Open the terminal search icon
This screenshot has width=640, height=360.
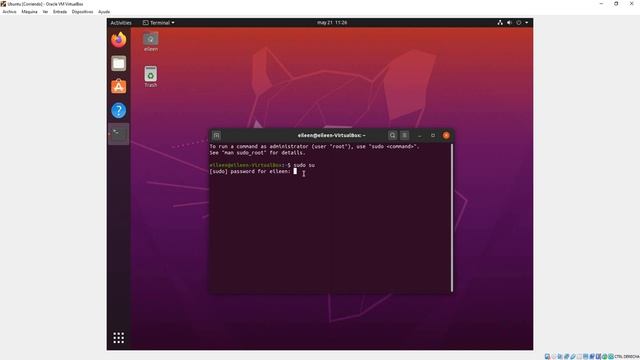click(392, 135)
